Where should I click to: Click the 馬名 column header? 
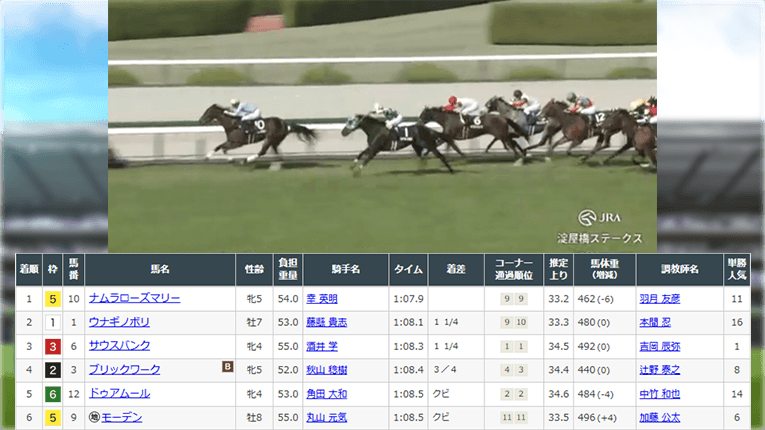click(x=160, y=269)
